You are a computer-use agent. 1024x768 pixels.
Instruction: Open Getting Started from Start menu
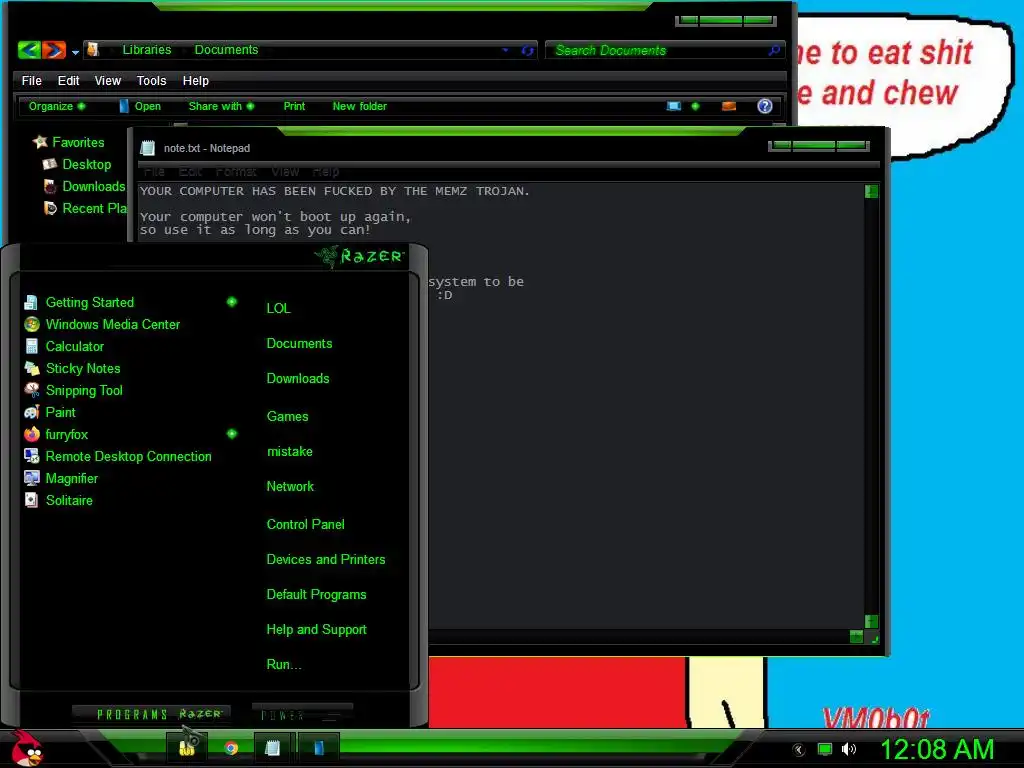click(x=89, y=302)
